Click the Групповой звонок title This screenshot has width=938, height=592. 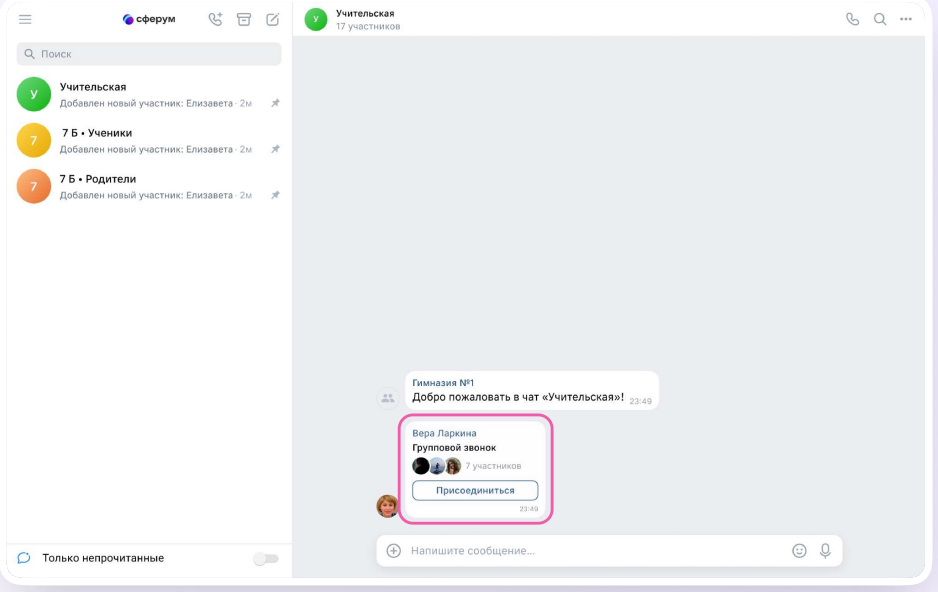pos(454,447)
